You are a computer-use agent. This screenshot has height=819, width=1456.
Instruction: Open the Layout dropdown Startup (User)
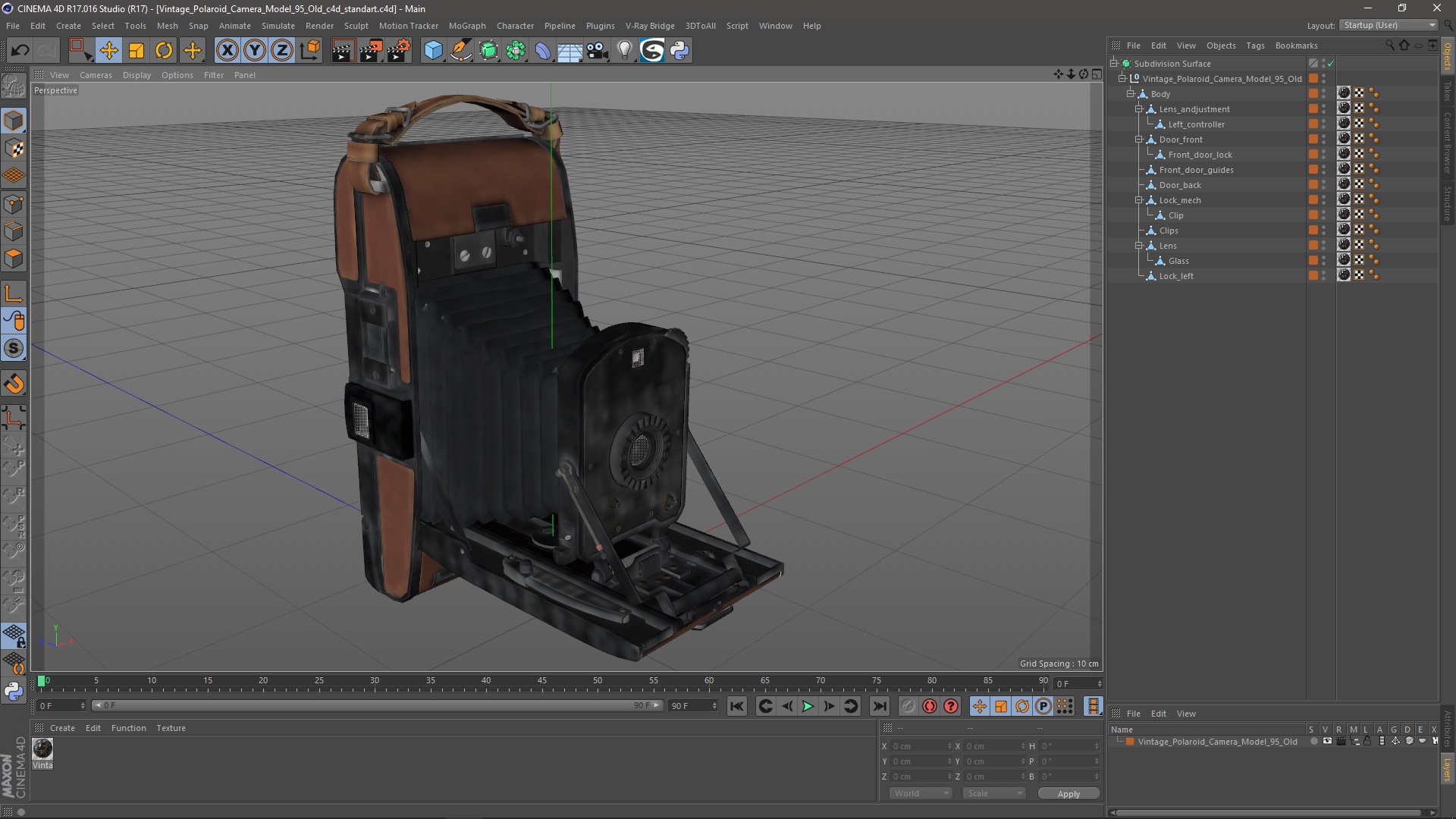(x=1389, y=25)
